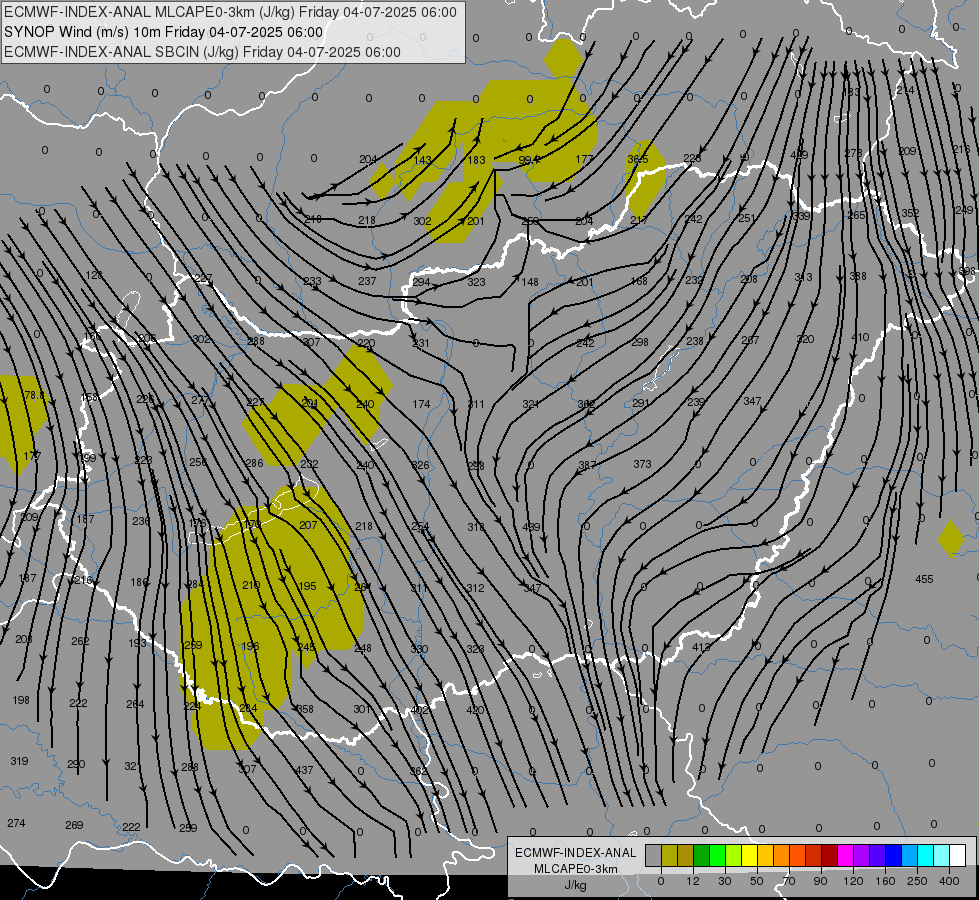This screenshot has width=979, height=900.
Task: Click the grid value 168
Action: [639, 281]
